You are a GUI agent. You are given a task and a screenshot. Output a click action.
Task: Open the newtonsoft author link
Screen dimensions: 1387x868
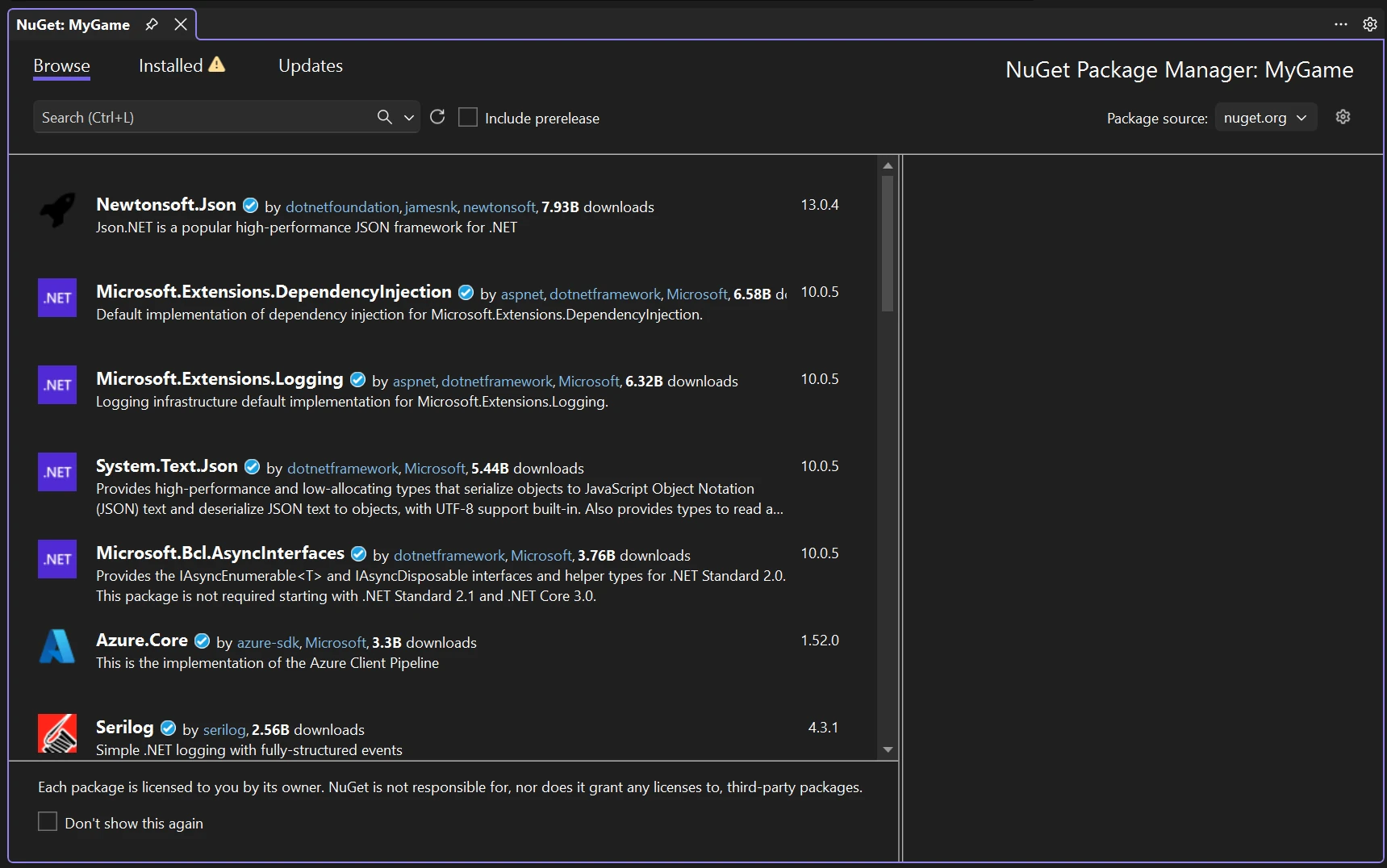[499, 207]
